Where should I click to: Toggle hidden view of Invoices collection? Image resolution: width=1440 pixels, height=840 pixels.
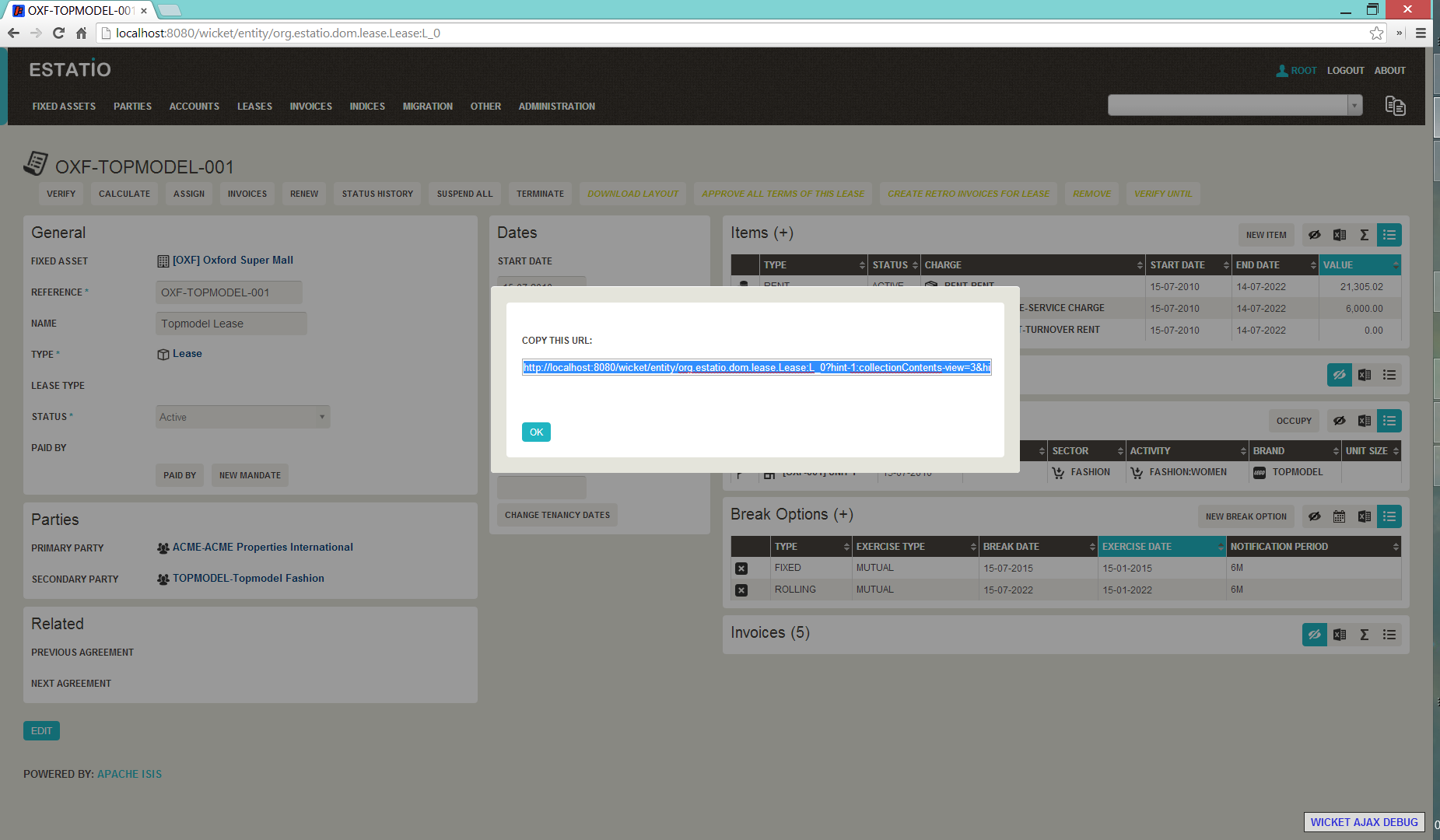coord(1314,635)
